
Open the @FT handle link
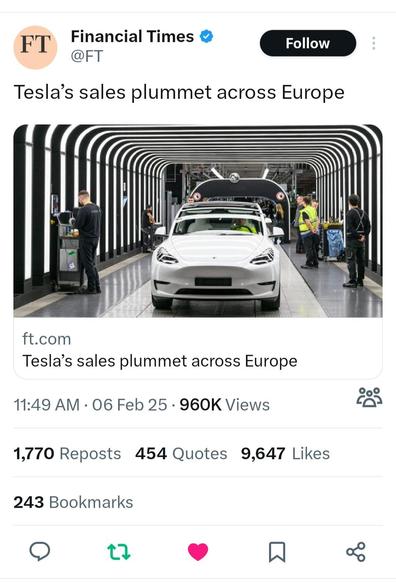87,56
